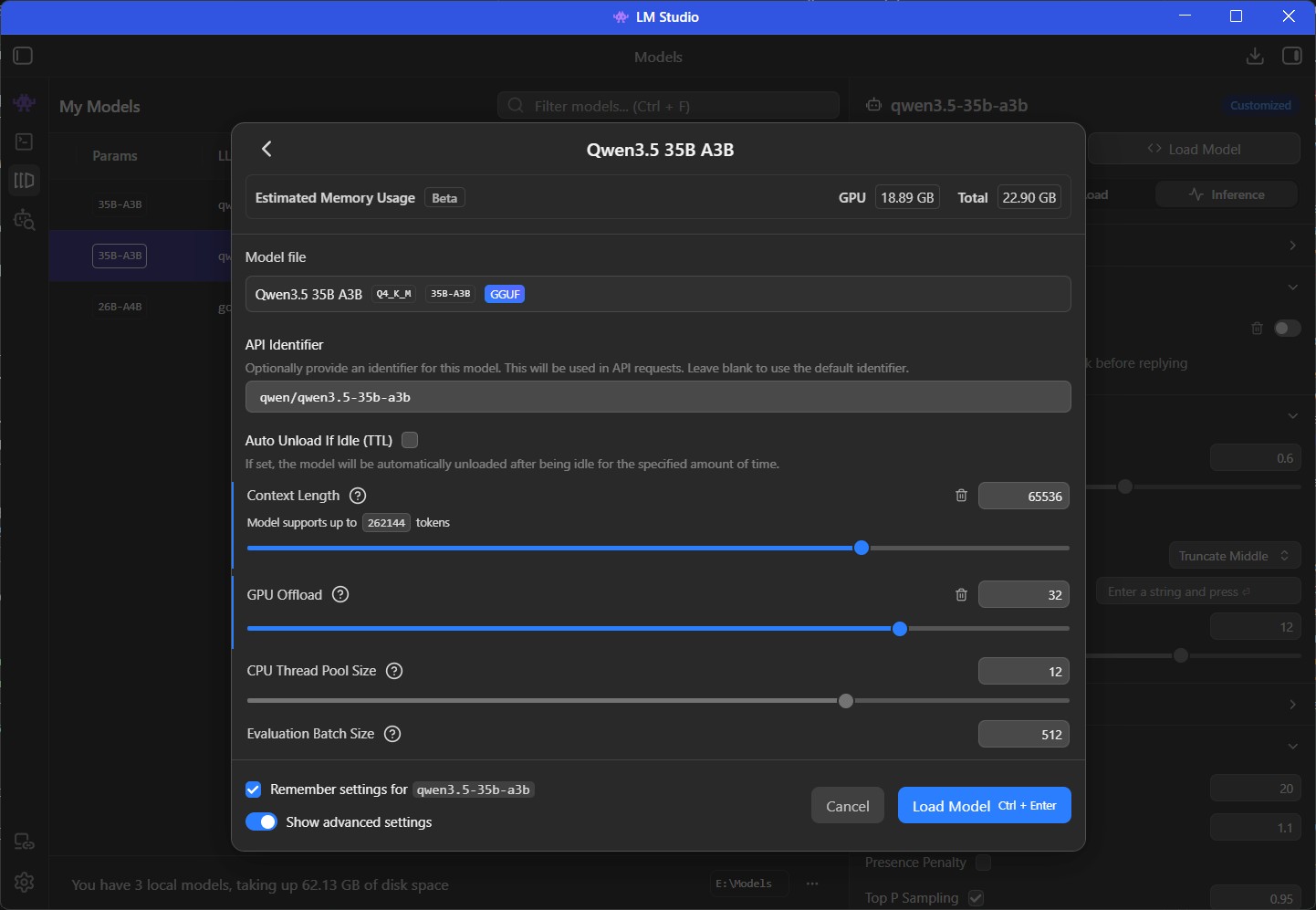
Task: Open the settings gear in sidebar
Action: (25, 882)
